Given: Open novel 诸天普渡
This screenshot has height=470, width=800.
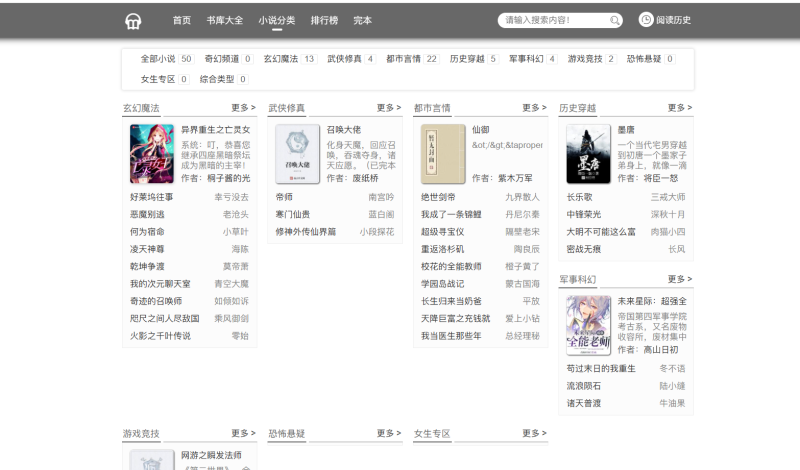Looking at the screenshot, I should tap(584, 403).
